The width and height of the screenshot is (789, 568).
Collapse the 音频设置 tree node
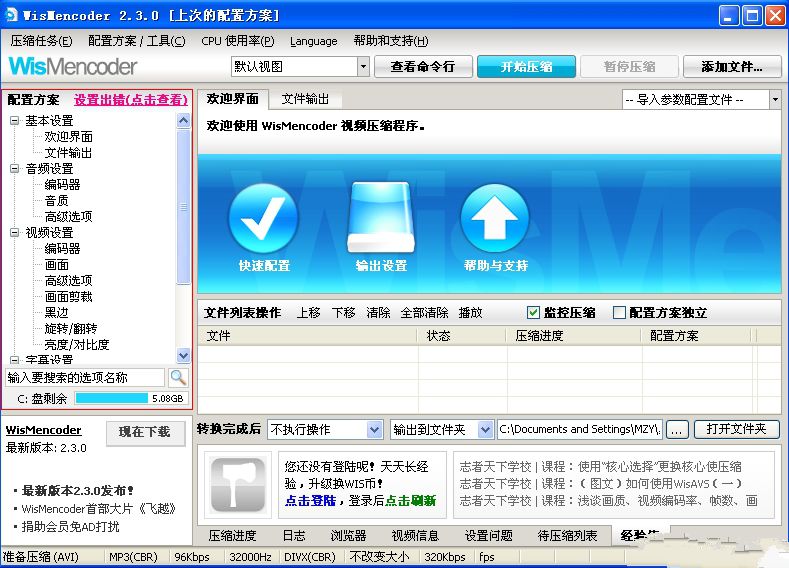tap(15, 169)
